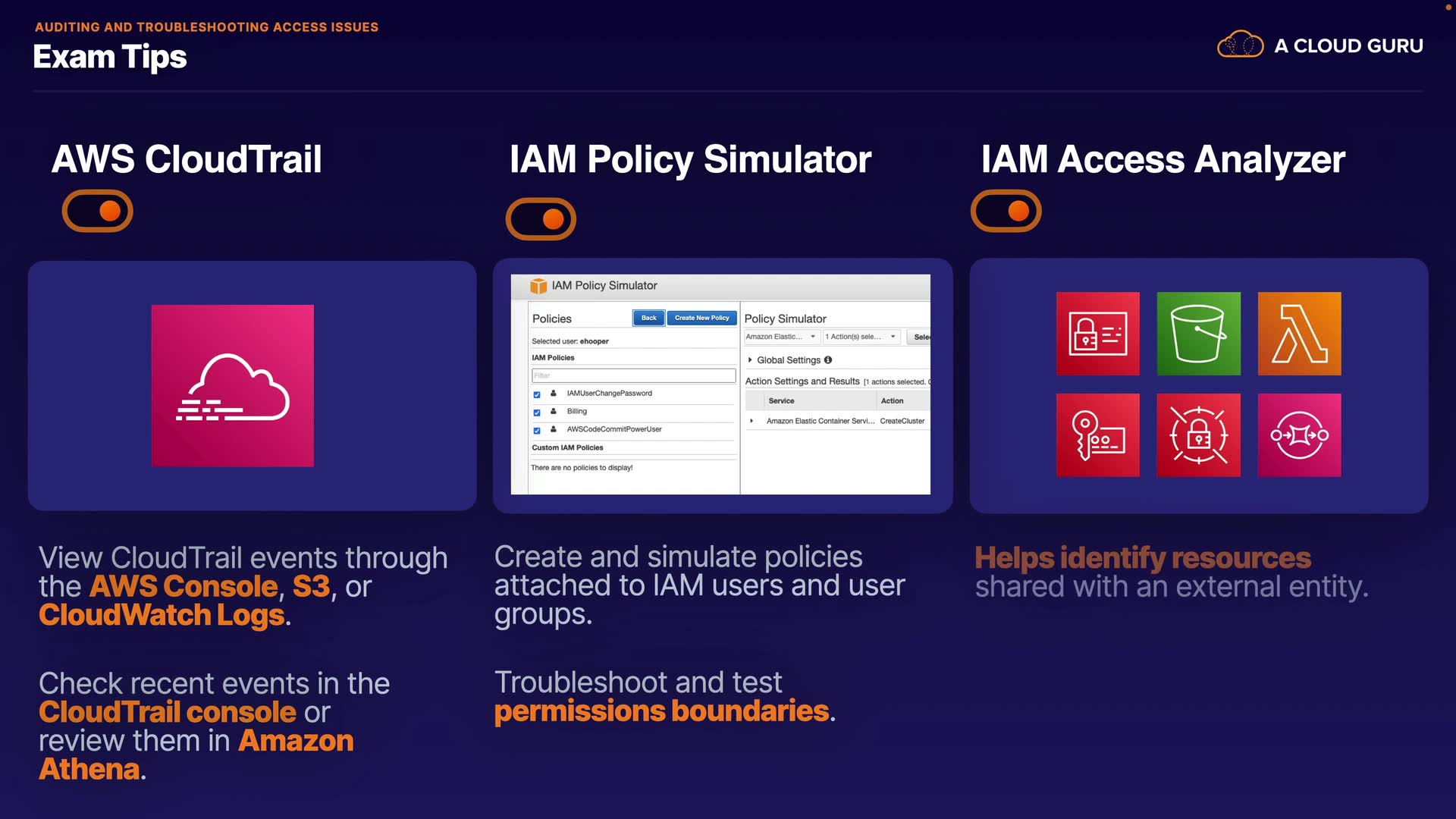Click the Global Settings info icon
Image resolution: width=1456 pixels, height=819 pixels.
(828, 360)
